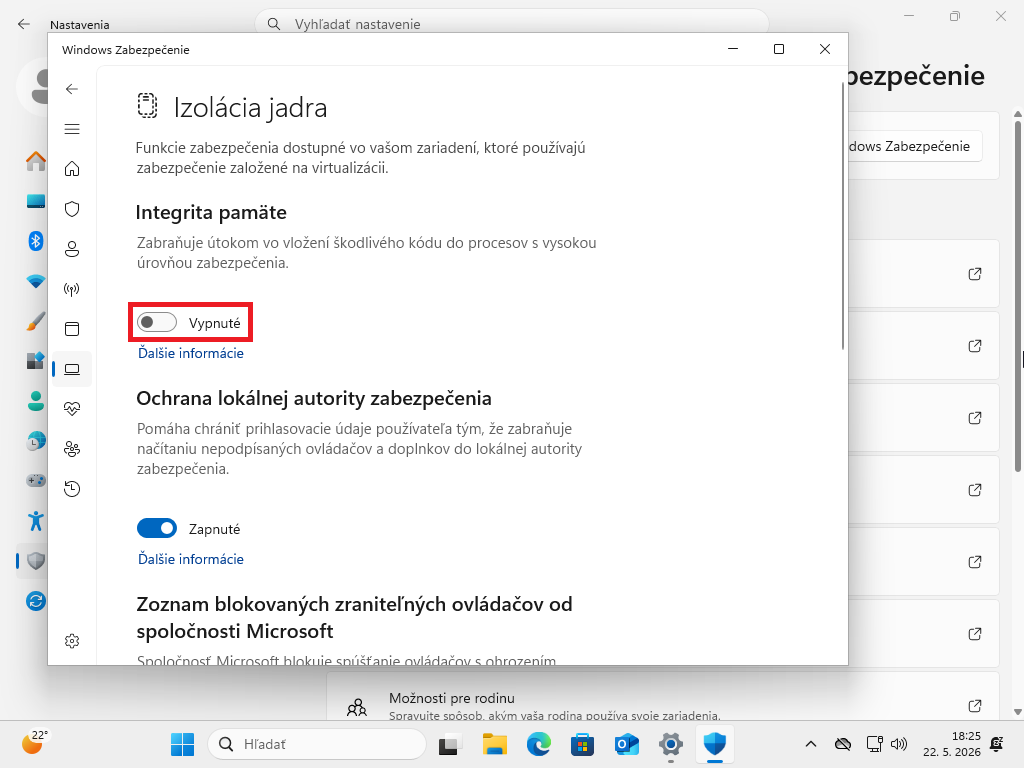This screenshot has width=1024, height=768.
Task: Open Time & language globe icon in Nastavenia
Action: coord(36,441)
